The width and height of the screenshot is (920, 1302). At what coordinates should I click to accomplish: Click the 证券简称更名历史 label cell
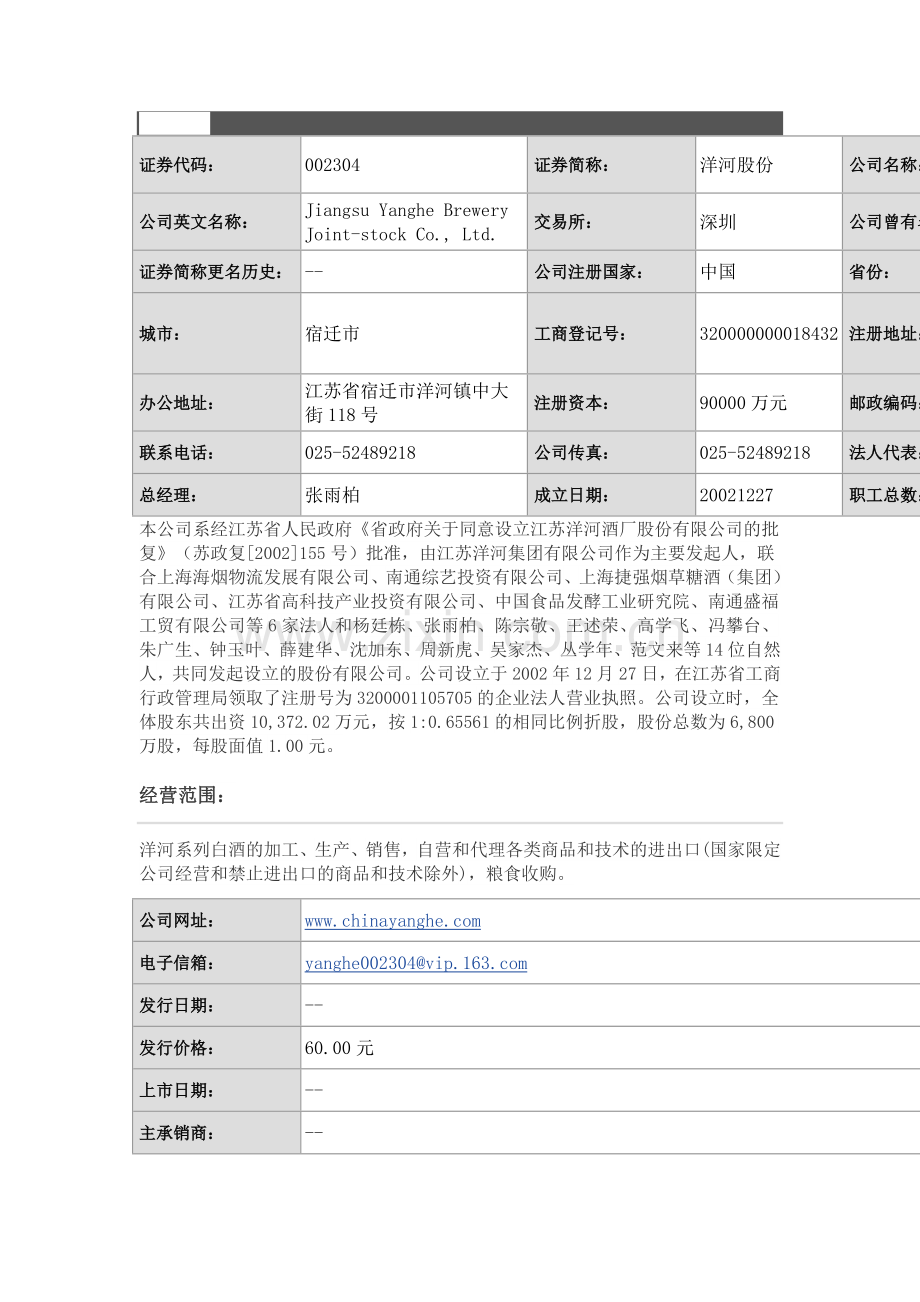click(x=216, y=271)
